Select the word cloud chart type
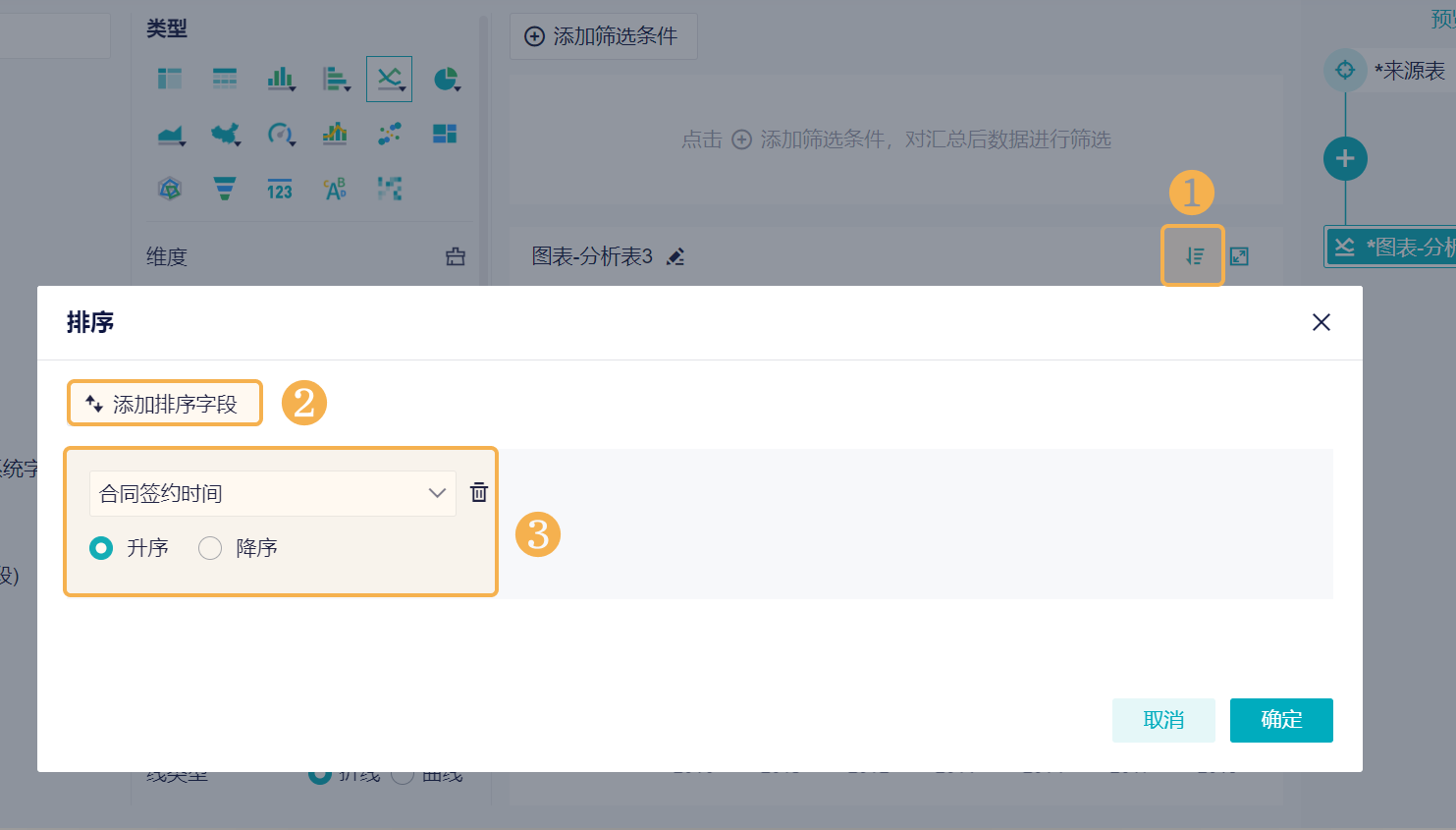The image size is (1456, 830). click(335, 189)
